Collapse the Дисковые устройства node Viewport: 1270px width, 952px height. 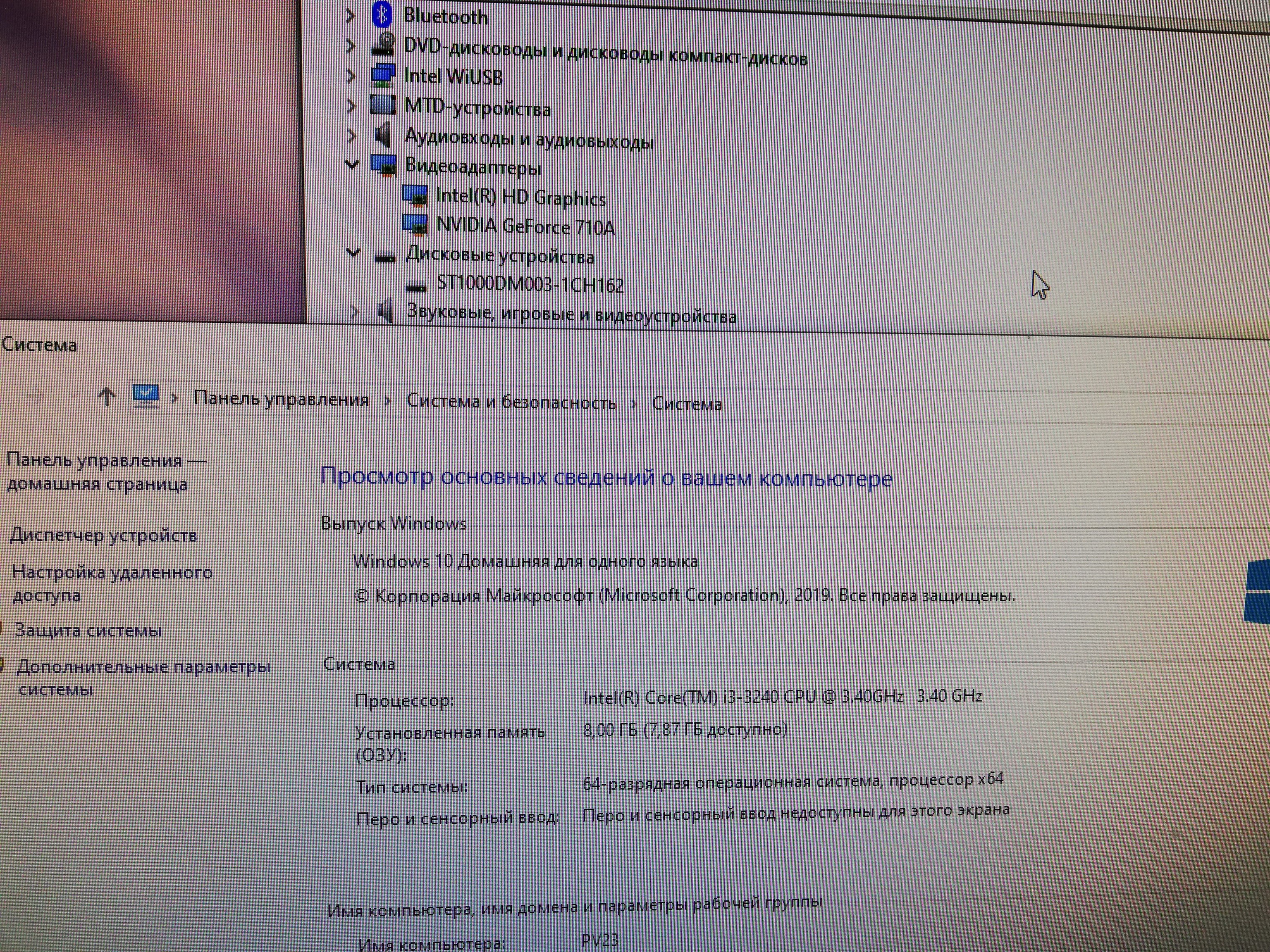(x=353, y=253)
